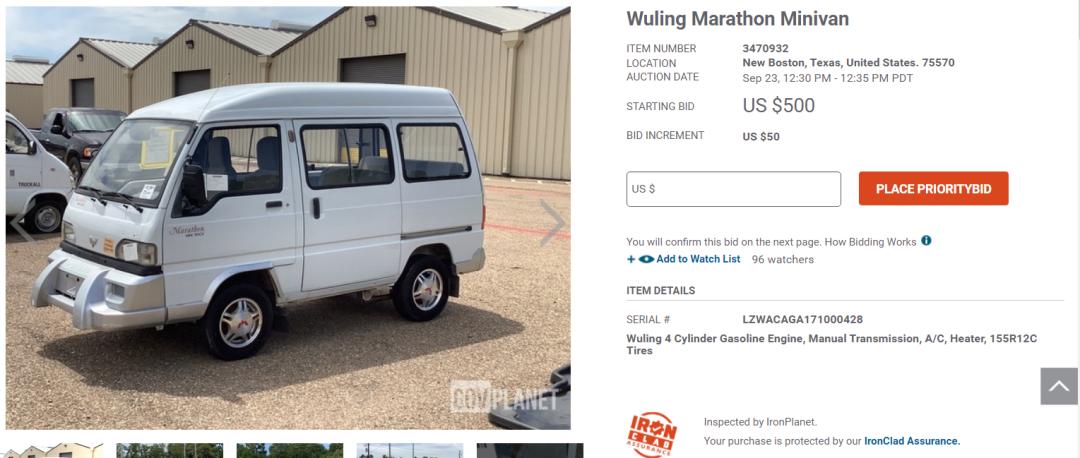Select the third photo thumbnail
Image resolution: width=1080 pixels, height=458 pixels.
[289, 450]
